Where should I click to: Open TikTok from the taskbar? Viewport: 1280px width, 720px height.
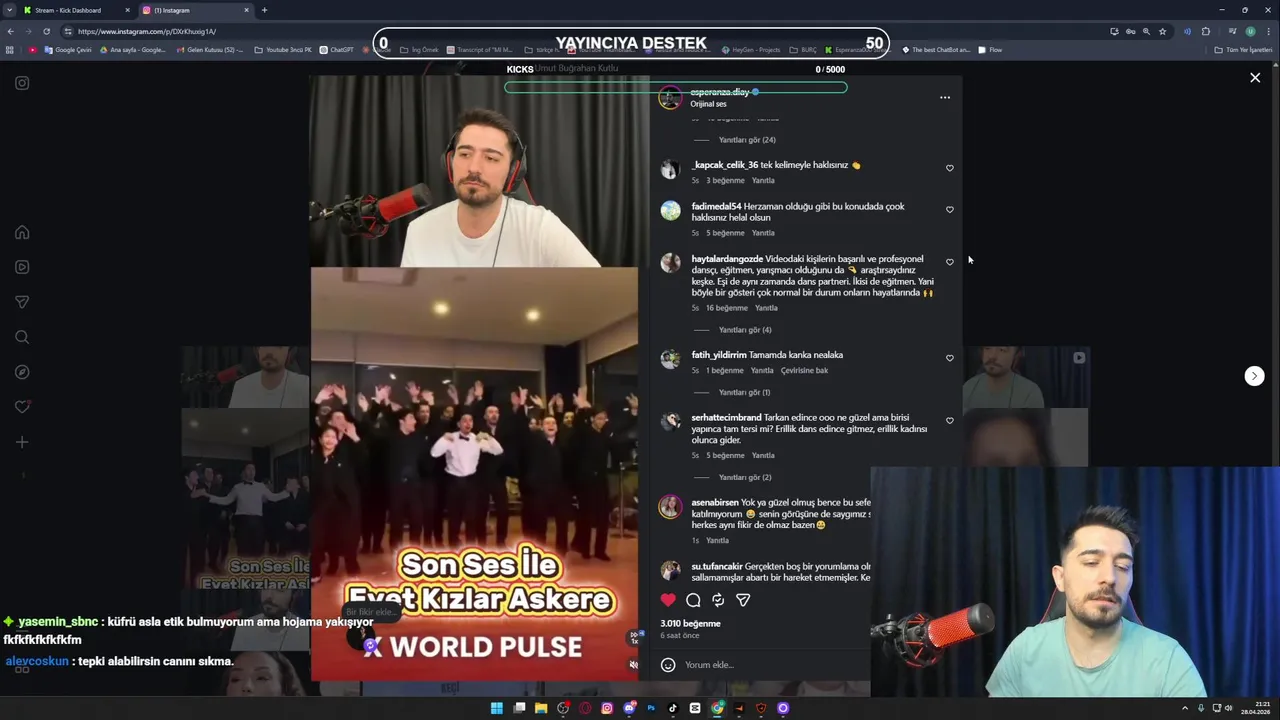[673, 708]
